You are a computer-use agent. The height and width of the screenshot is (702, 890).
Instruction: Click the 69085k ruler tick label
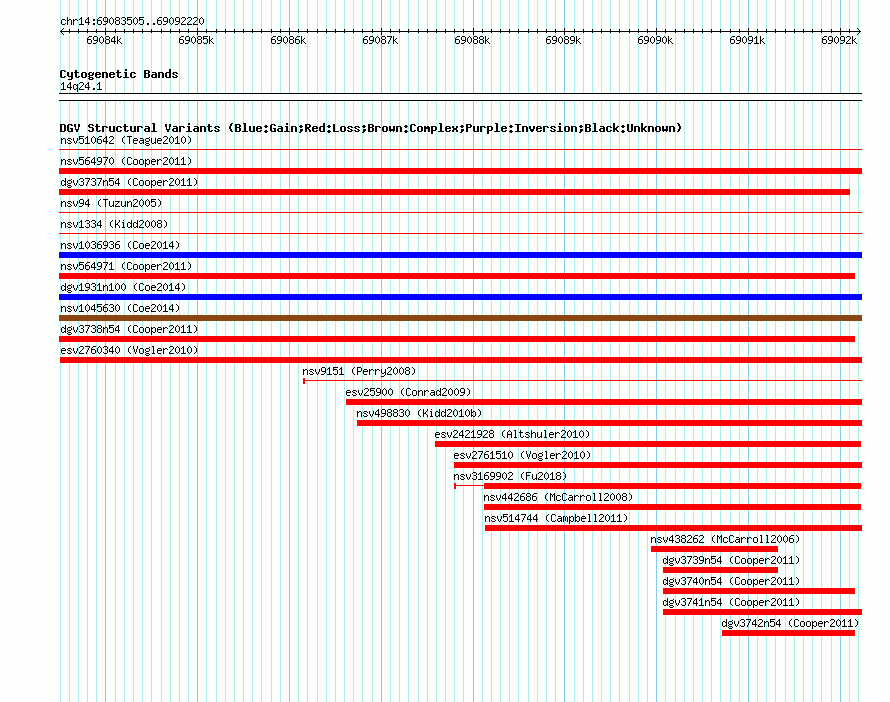(x=196, y=40)
